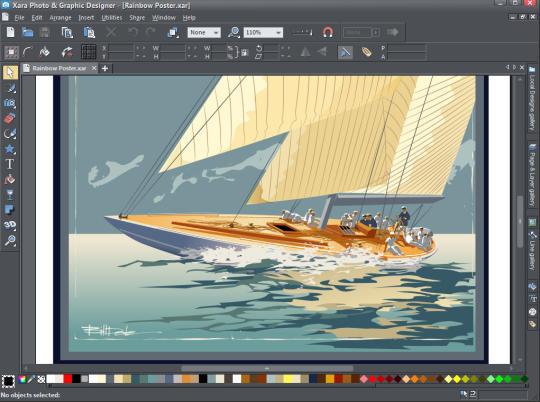Pick the Eraser tool
This screenshot has width=540, height=402.
pos(10,118)
